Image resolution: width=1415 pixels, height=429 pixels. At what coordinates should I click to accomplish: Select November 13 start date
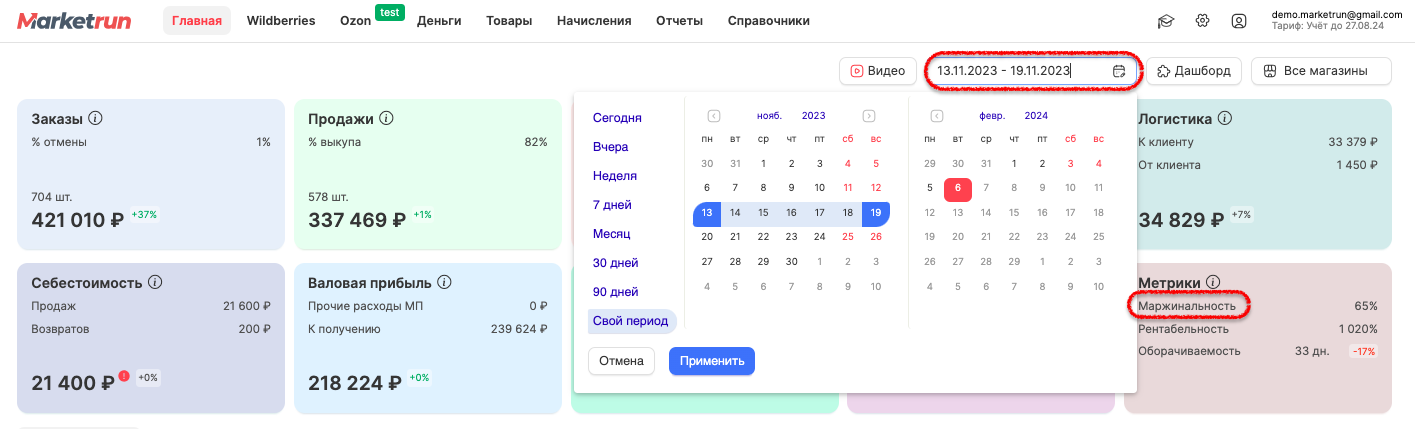tap(706, 213)
